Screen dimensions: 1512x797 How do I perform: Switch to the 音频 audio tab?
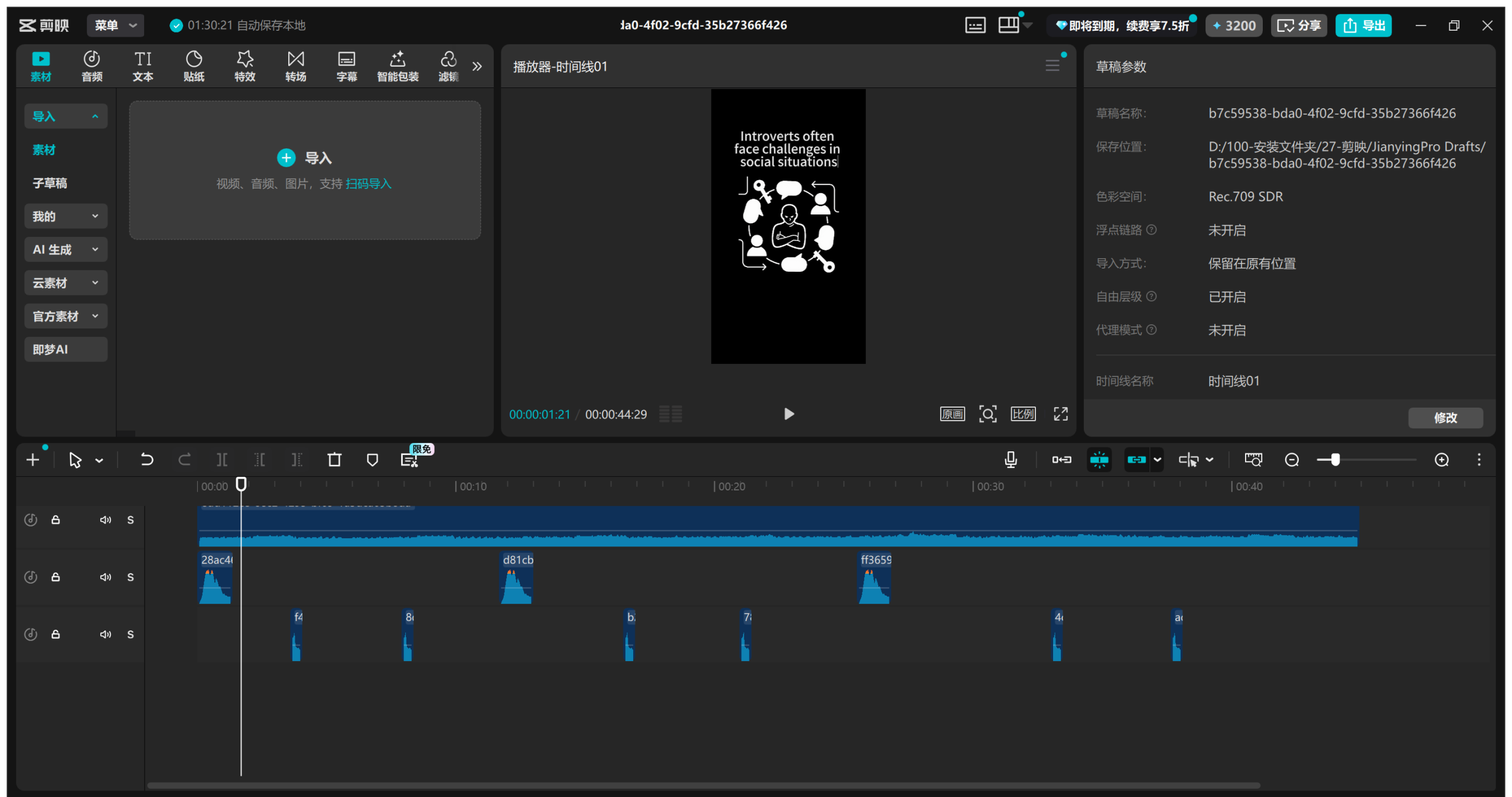pos(92,66)
